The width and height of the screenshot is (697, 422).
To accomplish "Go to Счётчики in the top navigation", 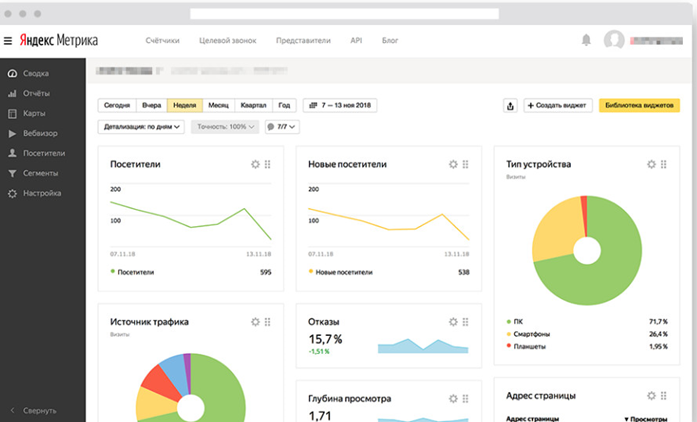I will coord(162,40).
